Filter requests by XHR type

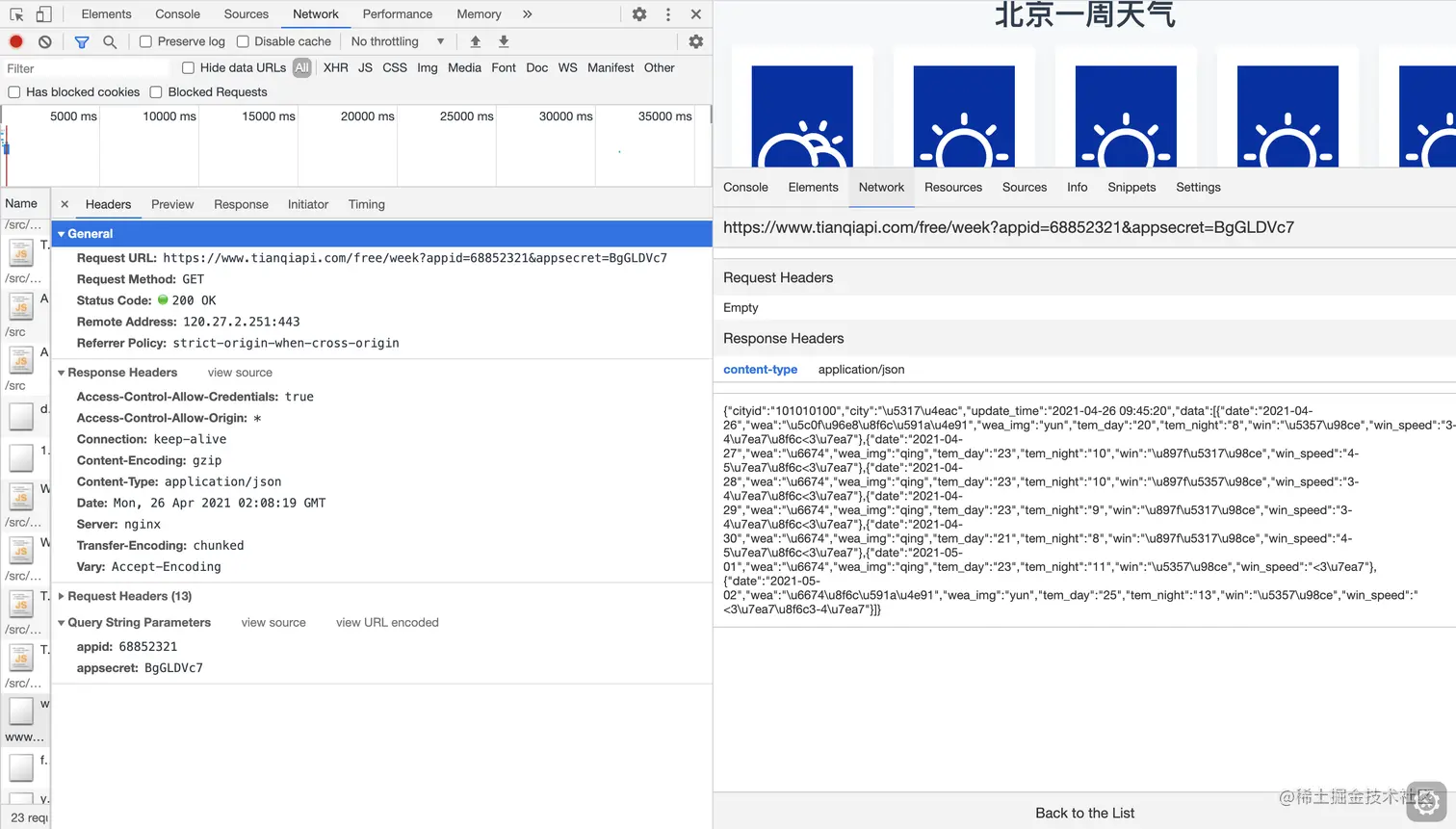[x=336, y=67]
